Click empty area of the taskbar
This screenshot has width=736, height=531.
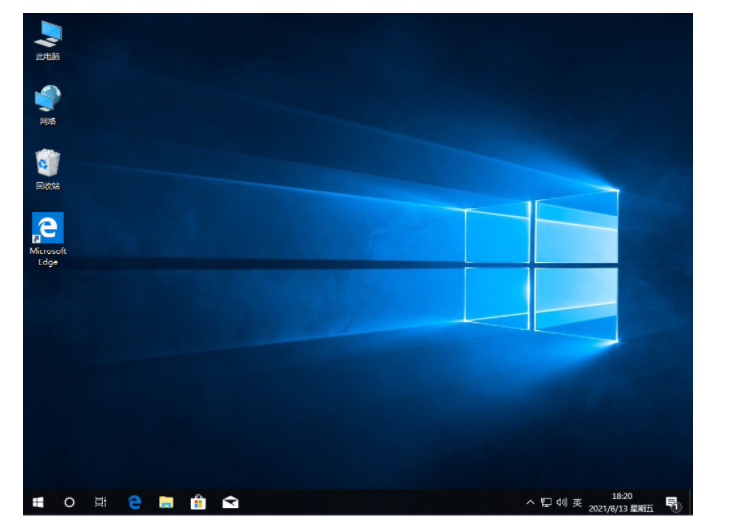(x=380, y=502)
